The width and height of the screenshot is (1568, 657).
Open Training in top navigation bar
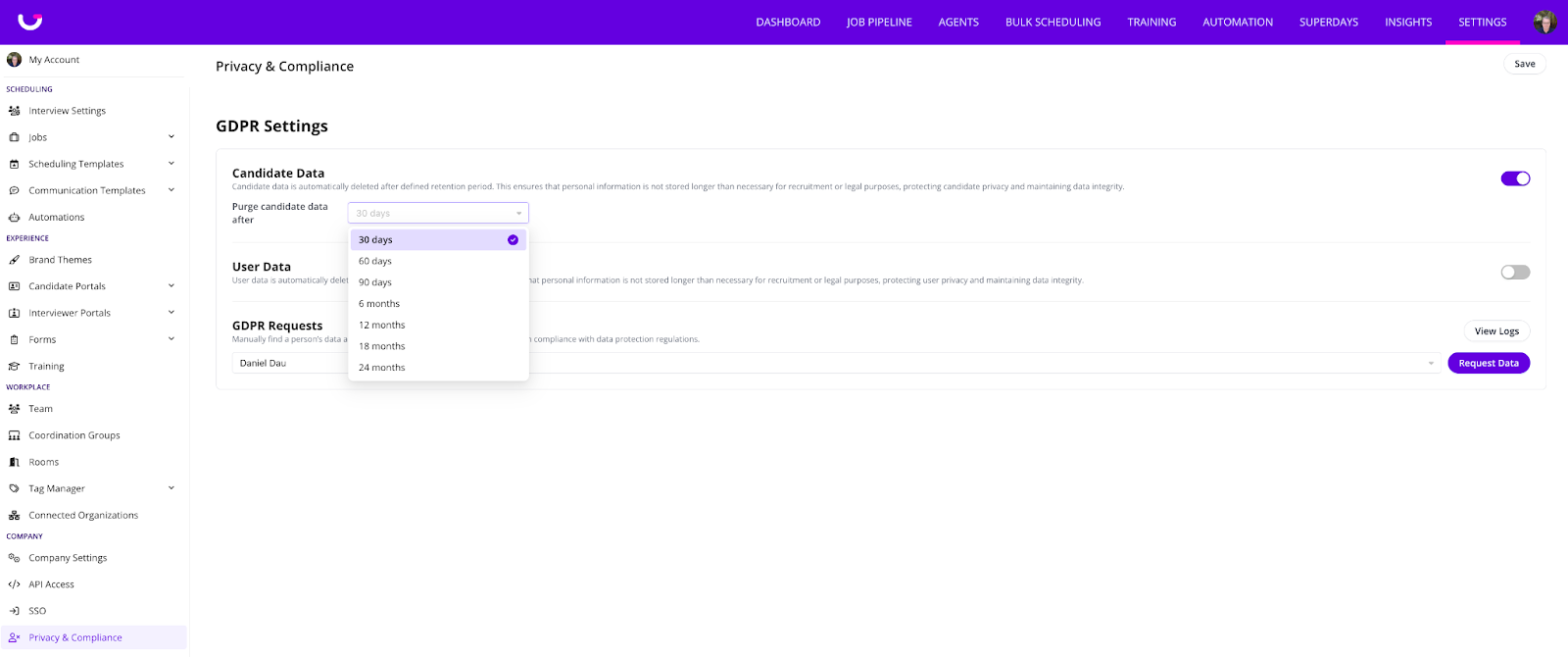click(1151, 22)
